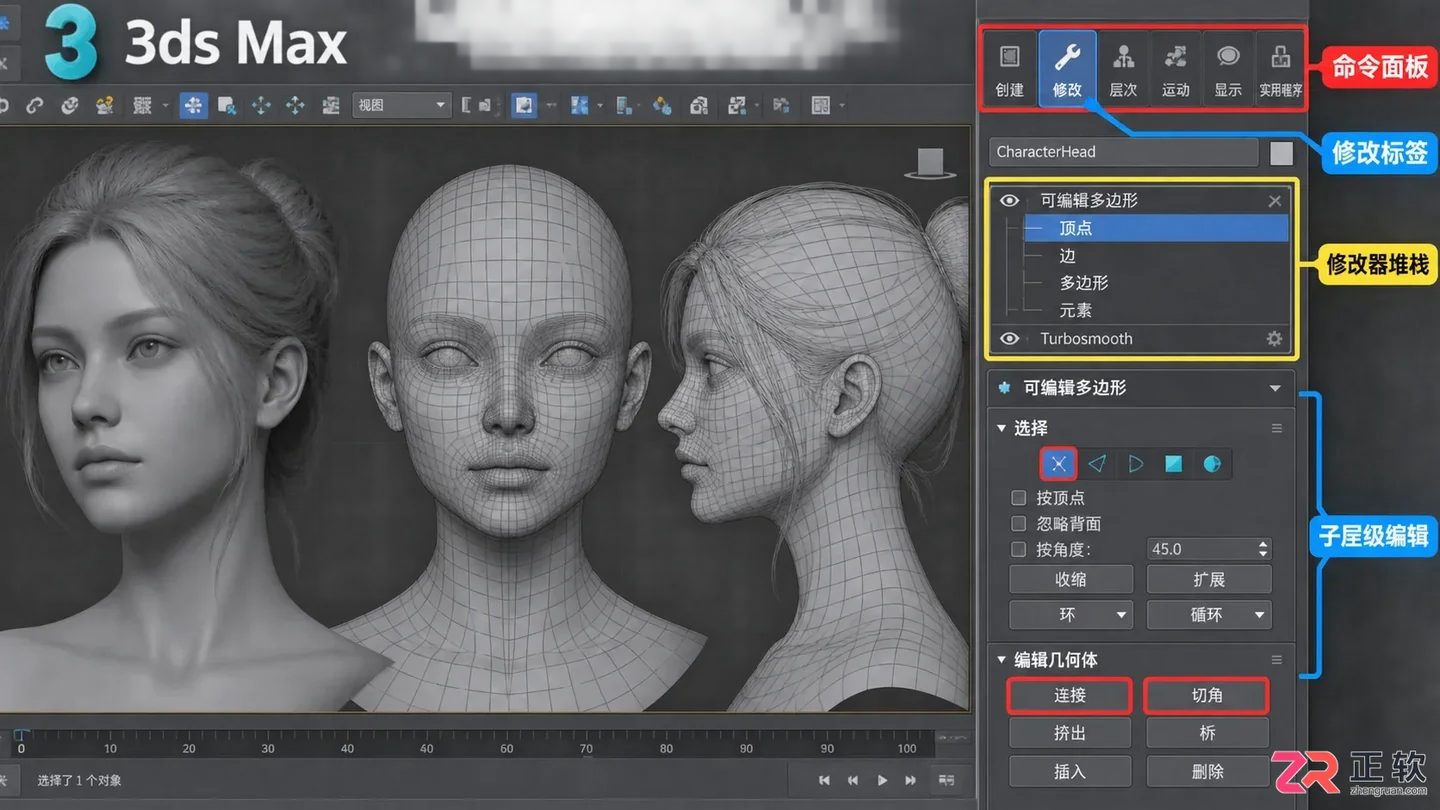Click the highlighted select-and-move toolbar icon

(193, 105)
